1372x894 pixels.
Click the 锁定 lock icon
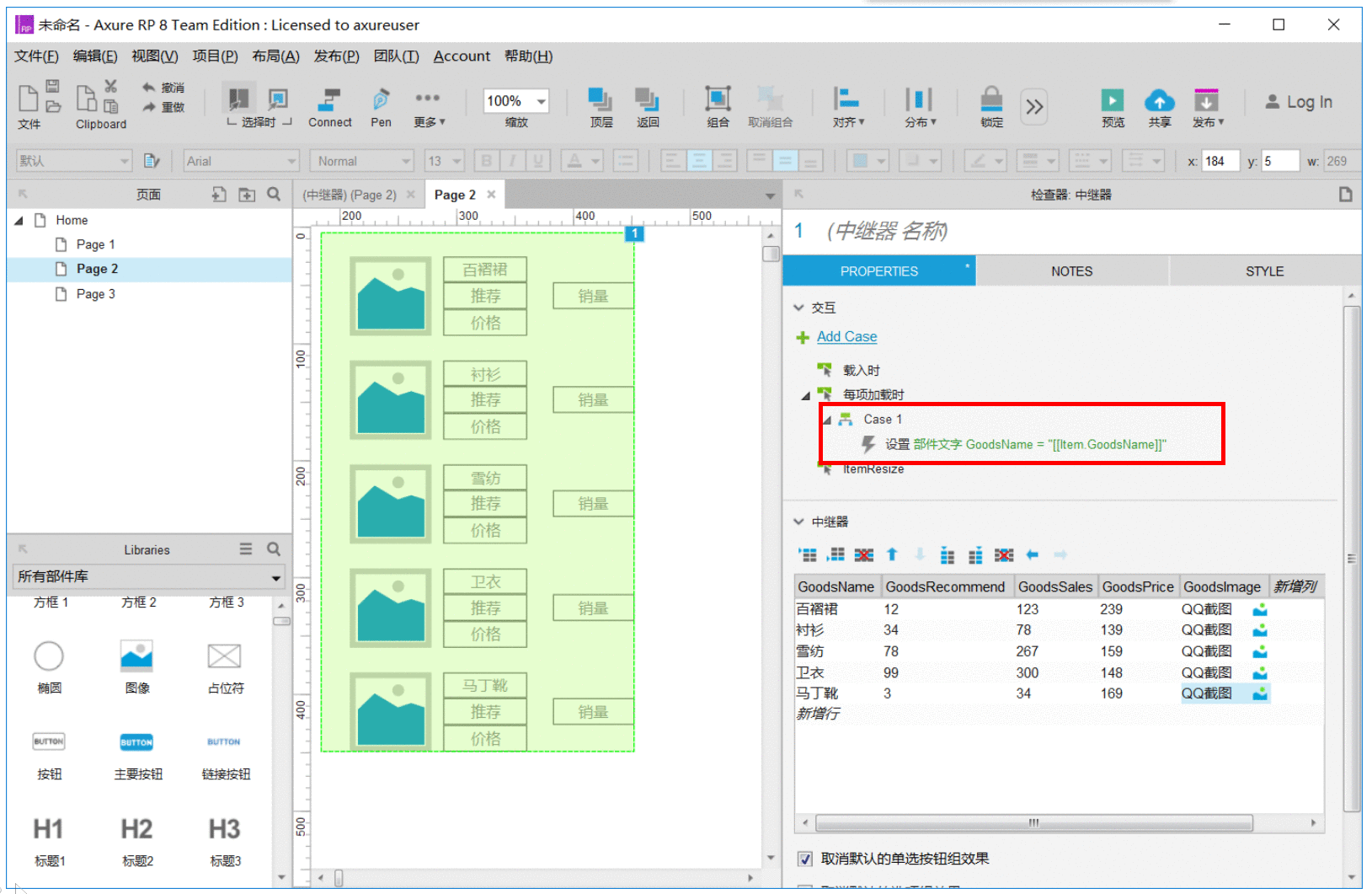pos(991,99)
